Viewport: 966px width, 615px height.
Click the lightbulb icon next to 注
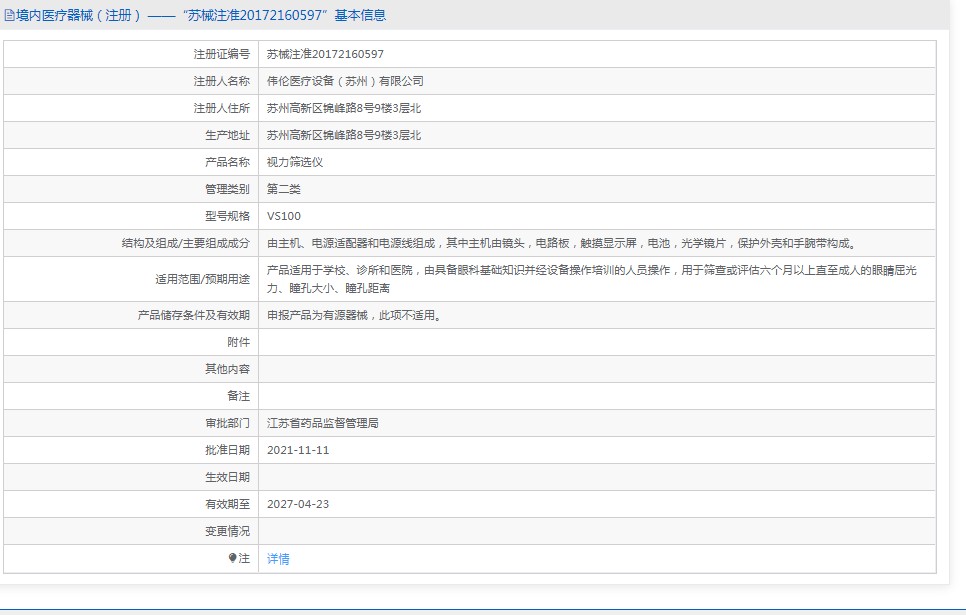(x=233, y=558)
